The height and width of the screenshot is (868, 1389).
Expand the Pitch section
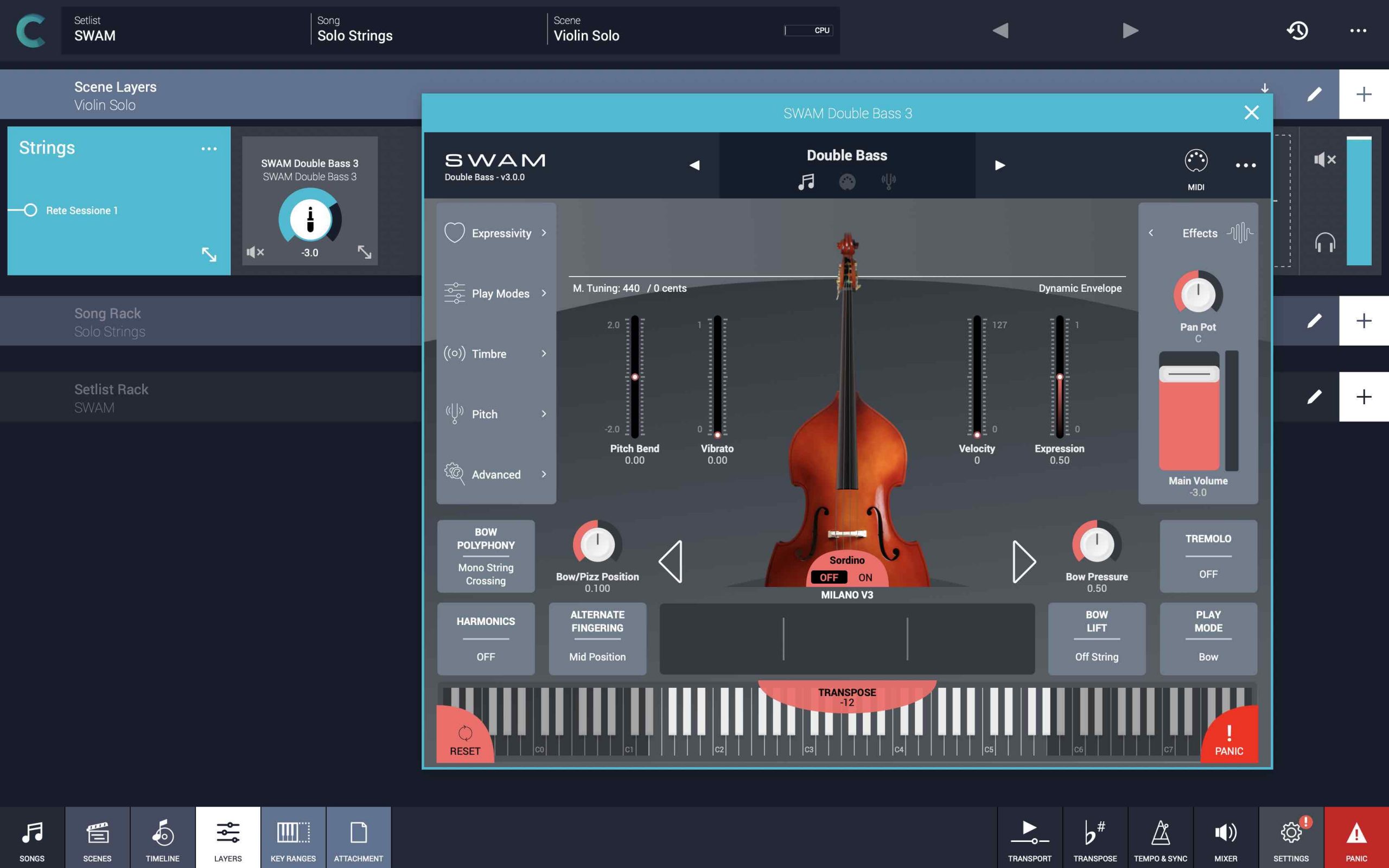[x=496, y=414]
